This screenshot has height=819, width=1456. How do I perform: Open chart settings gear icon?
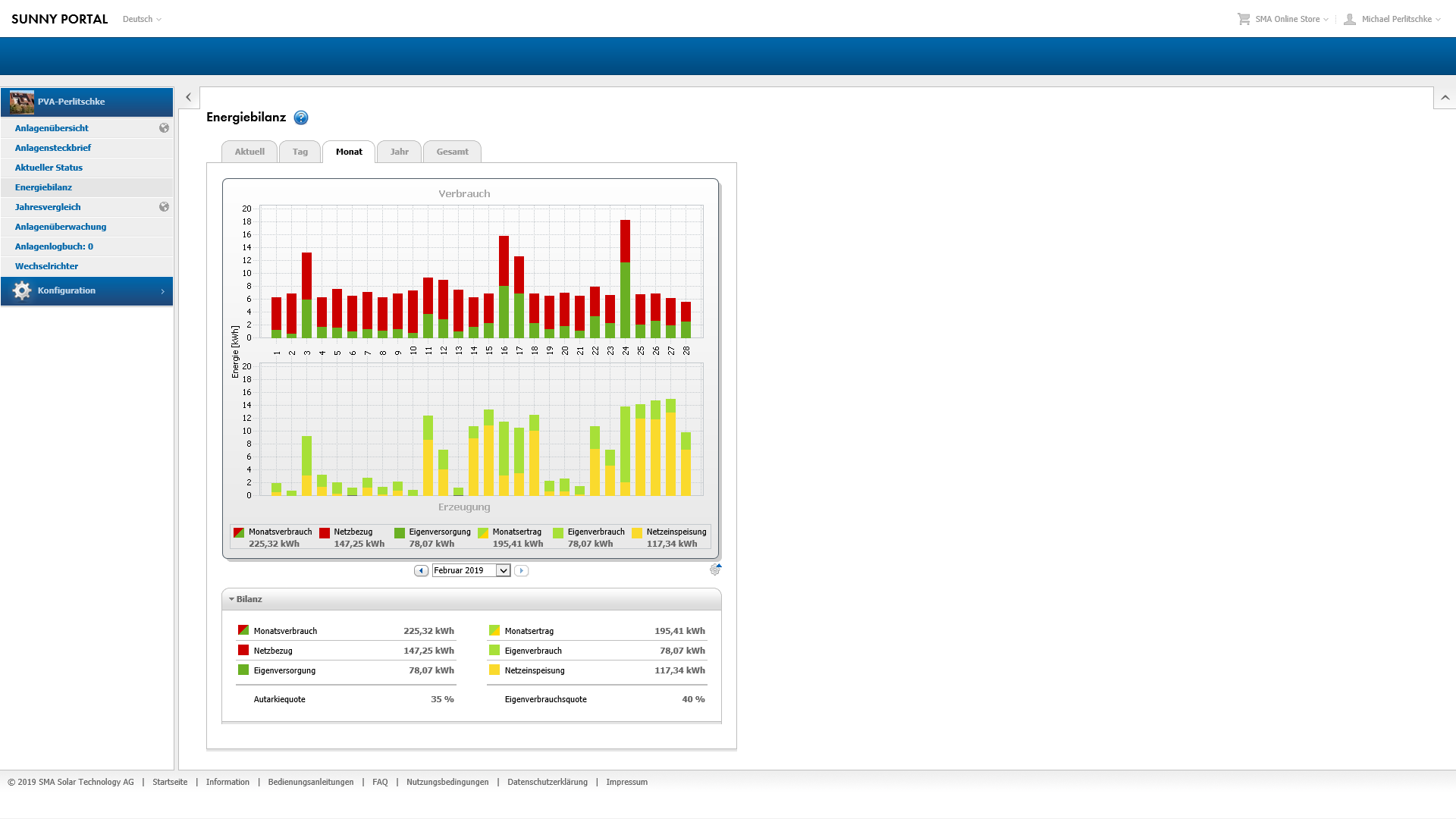click(x=715, y=570)
